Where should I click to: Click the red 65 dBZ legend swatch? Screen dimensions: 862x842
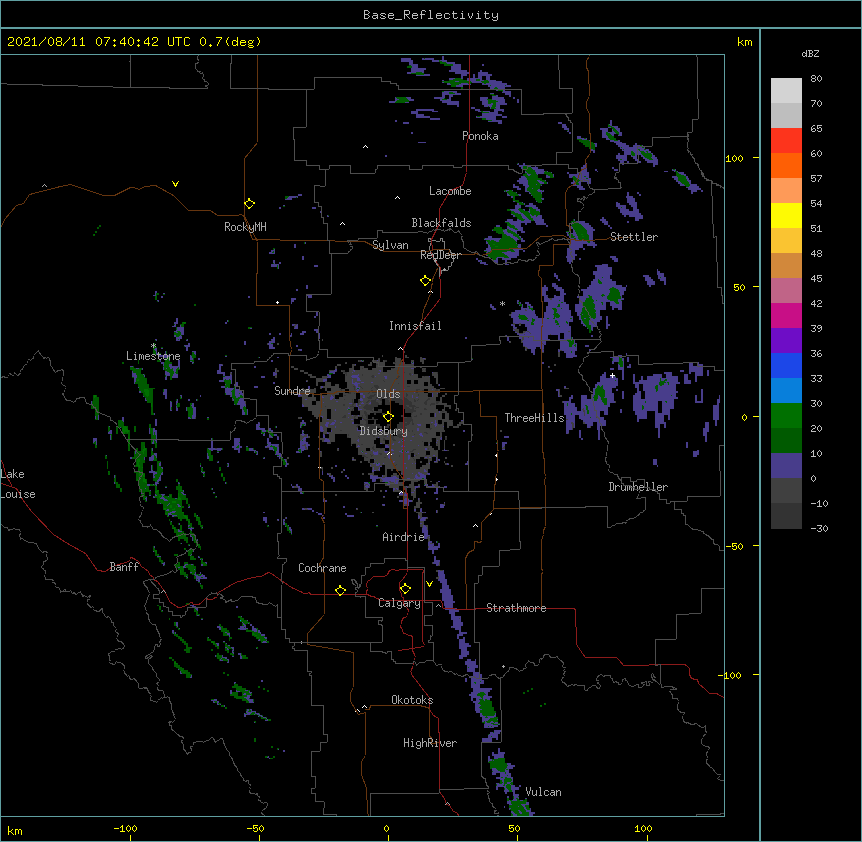pos(786,140)
